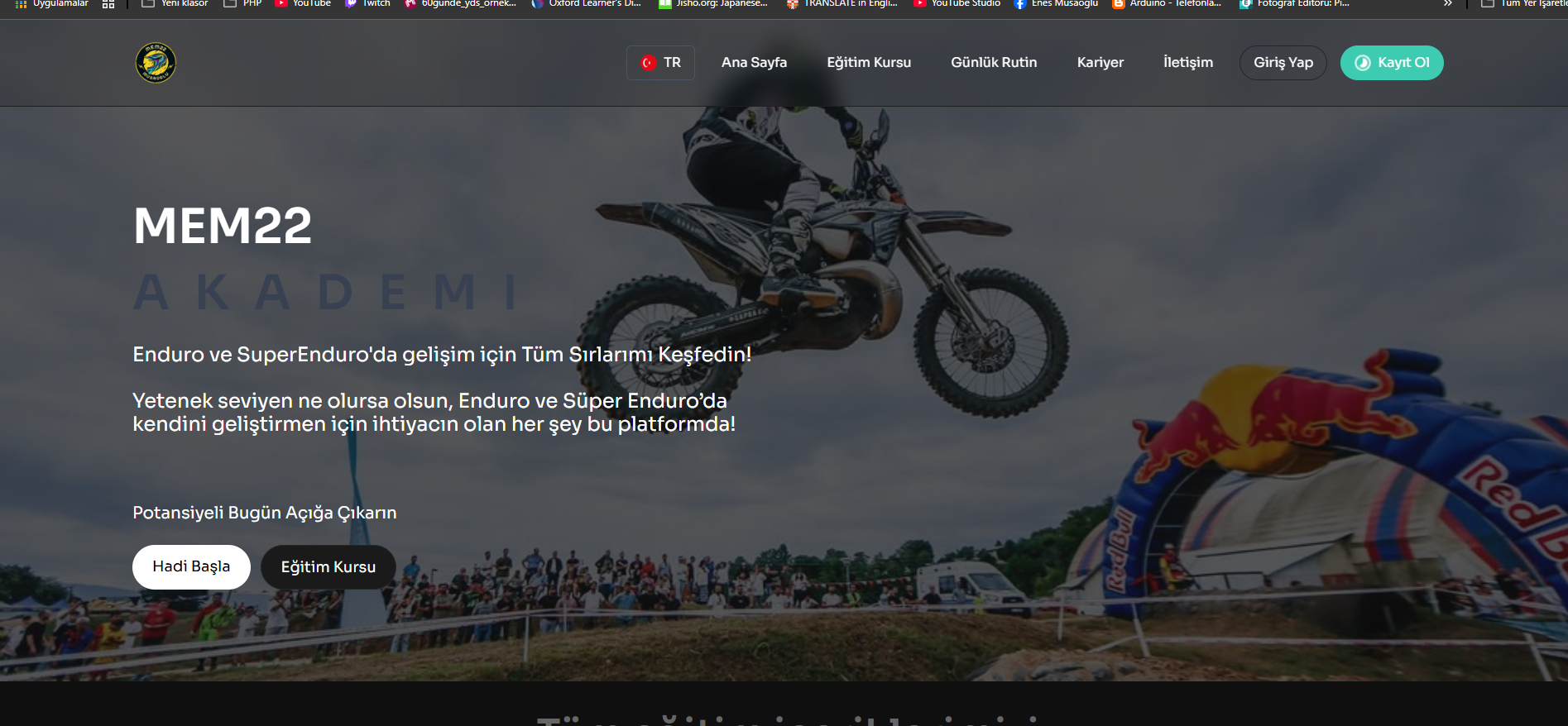Open the PHP bookmarks folder
The width and height of the screenshot is (1568, 726).
point(242,4)
